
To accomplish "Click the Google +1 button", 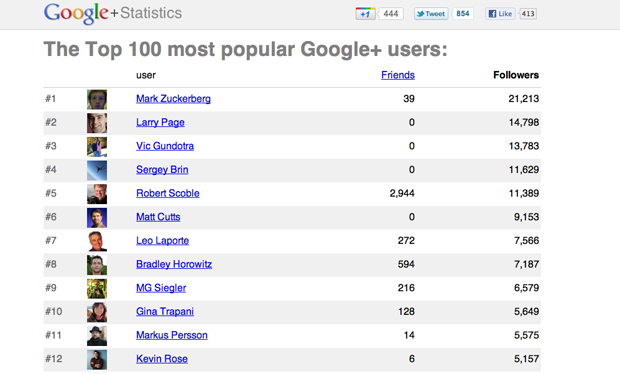I will point(365,14).
